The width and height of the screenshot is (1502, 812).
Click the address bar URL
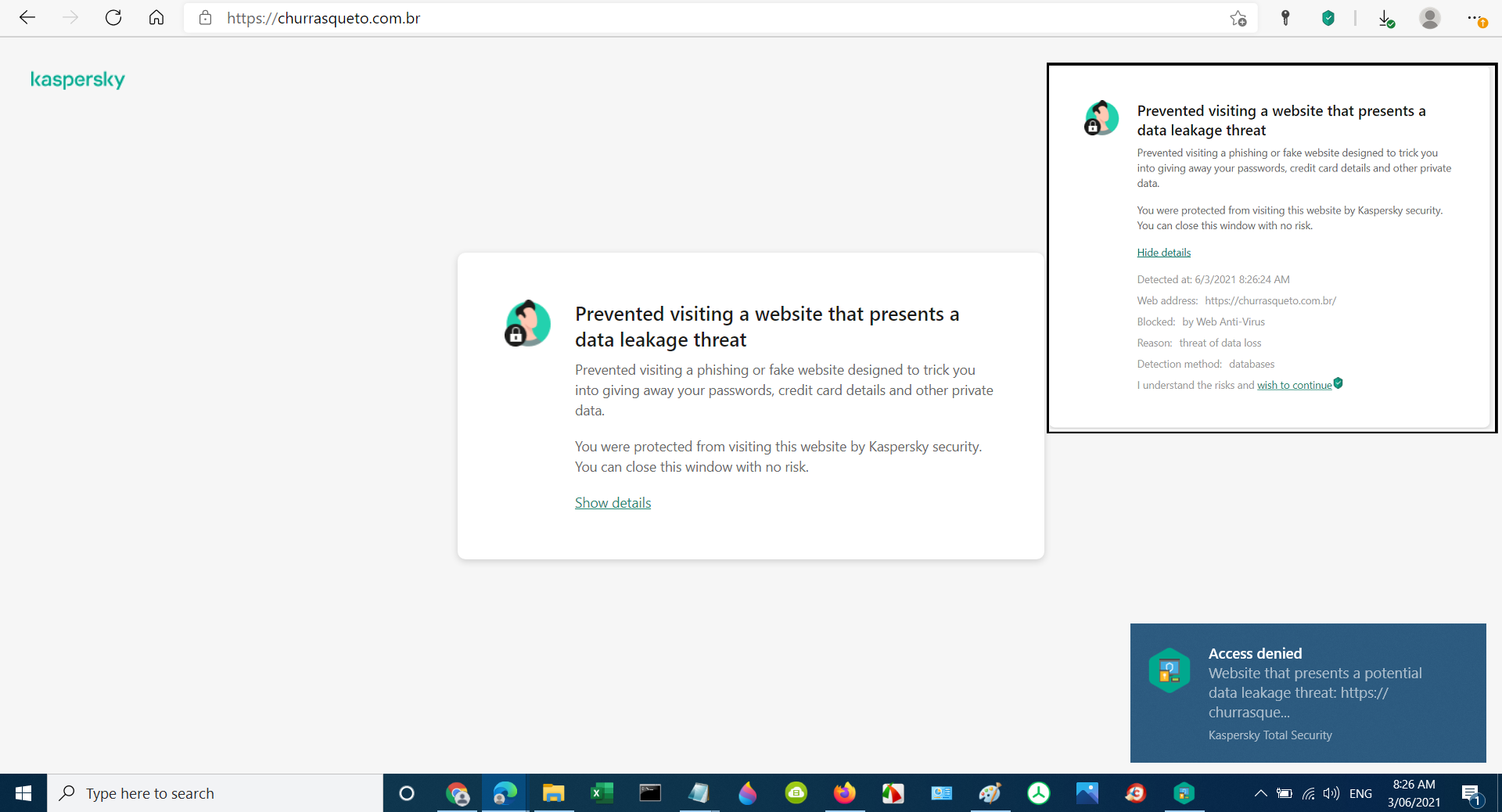(324, 18)
